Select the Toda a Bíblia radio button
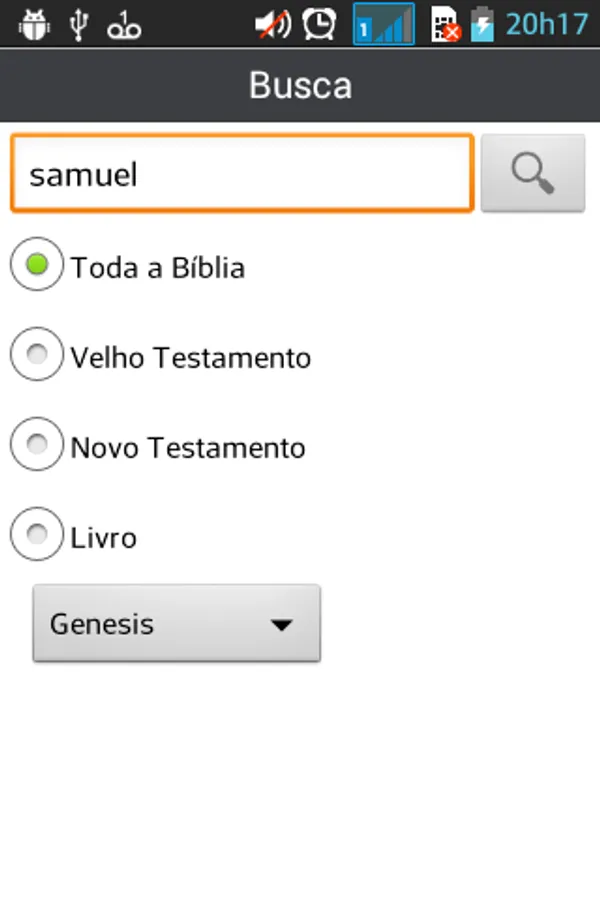This screenshot has height=900, width=600. (x=37, y=266)
